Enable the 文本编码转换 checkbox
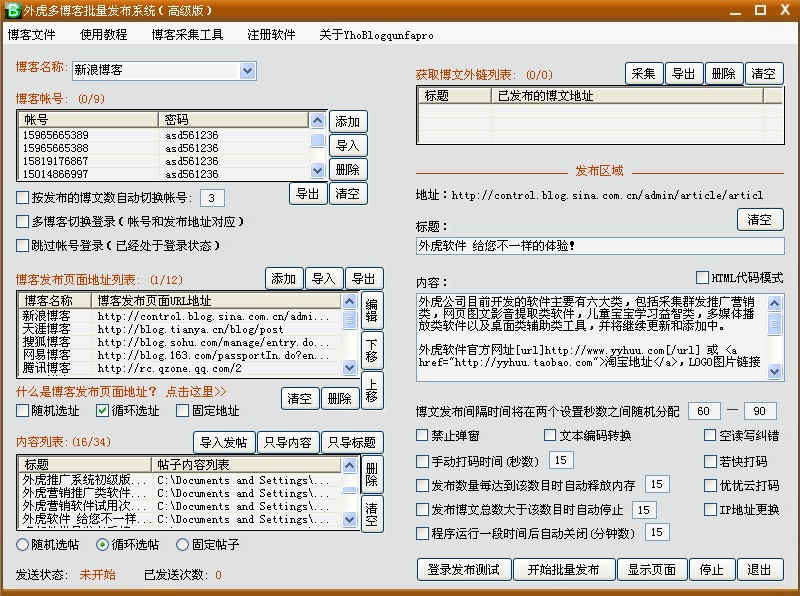 [x=550, y=435]
